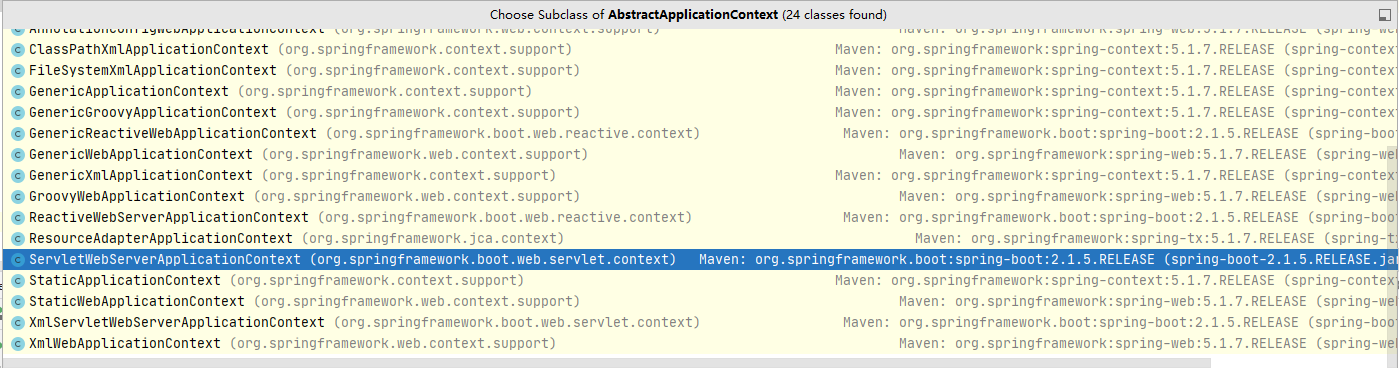Viewport: 1399px width, 368px height.
Task: Pick GenericWebApplicationContext class name
Action: 141,154
